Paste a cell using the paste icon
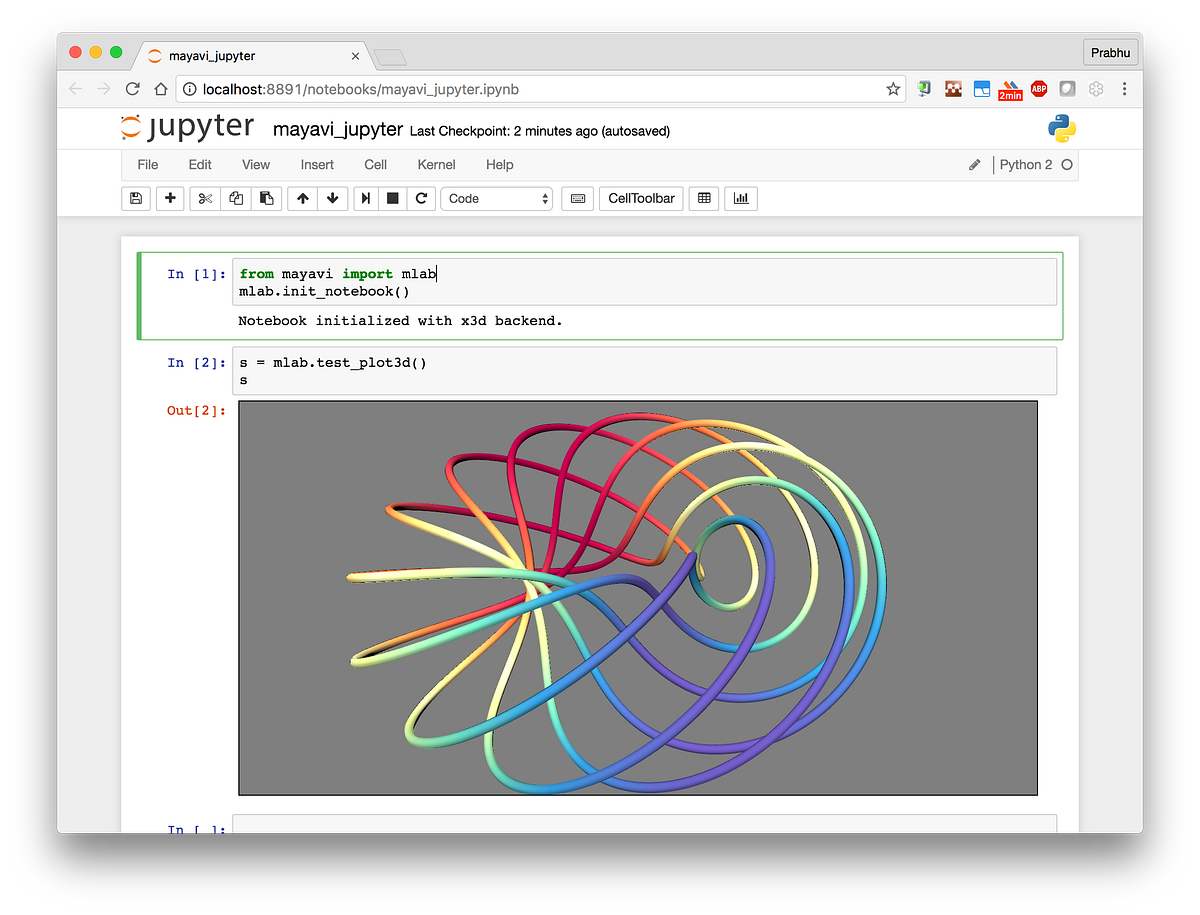This screenshot has width=1200, height=915. (266, 198)
